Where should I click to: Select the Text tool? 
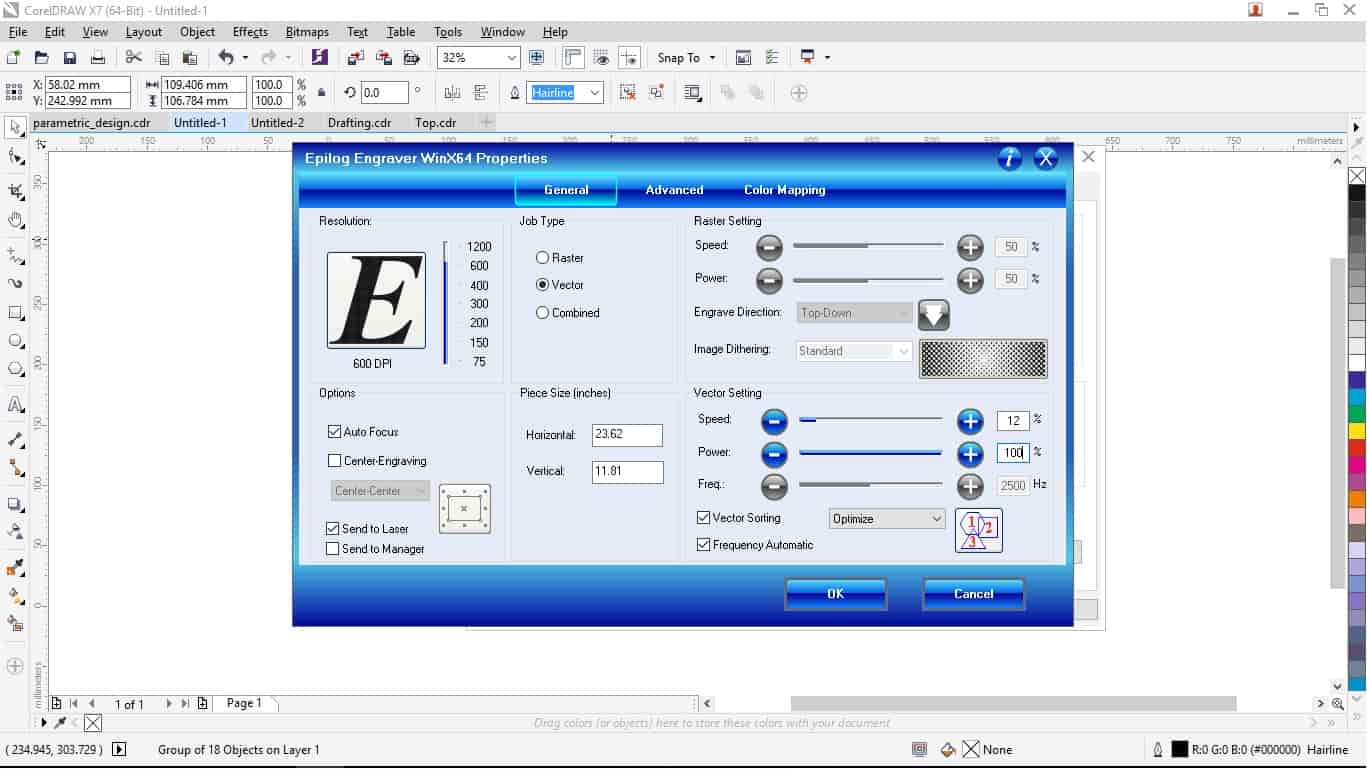[x=15, y=405]
